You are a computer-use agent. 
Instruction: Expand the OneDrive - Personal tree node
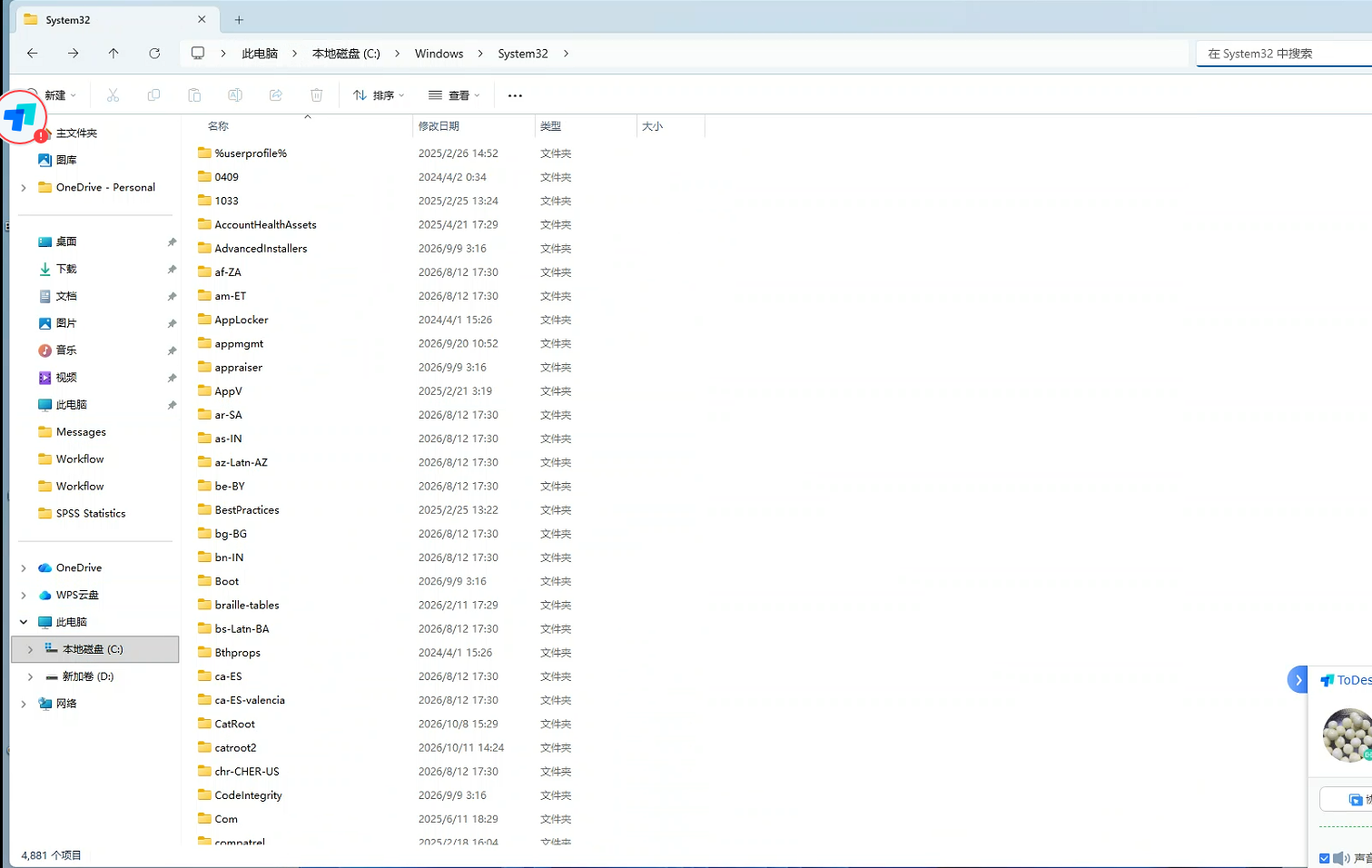pos(24,188)
